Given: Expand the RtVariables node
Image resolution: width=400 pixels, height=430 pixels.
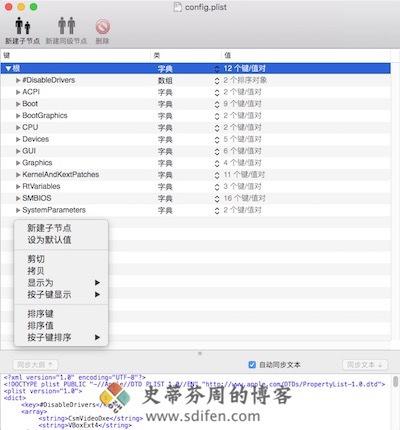Looking at the screenshot, I should (18, 187).
